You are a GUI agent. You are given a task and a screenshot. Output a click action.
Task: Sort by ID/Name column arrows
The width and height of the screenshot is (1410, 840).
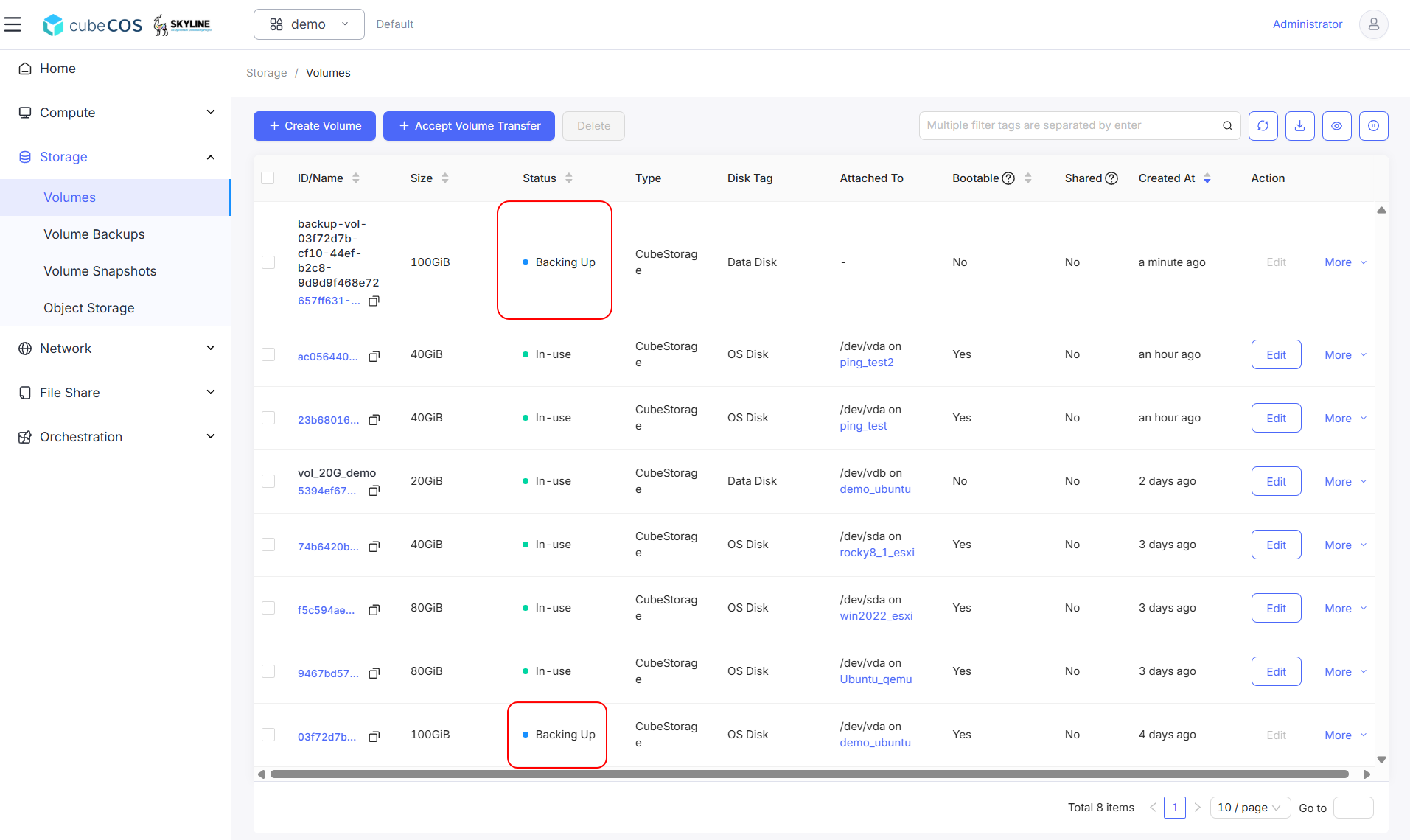(x=356, y=178)
